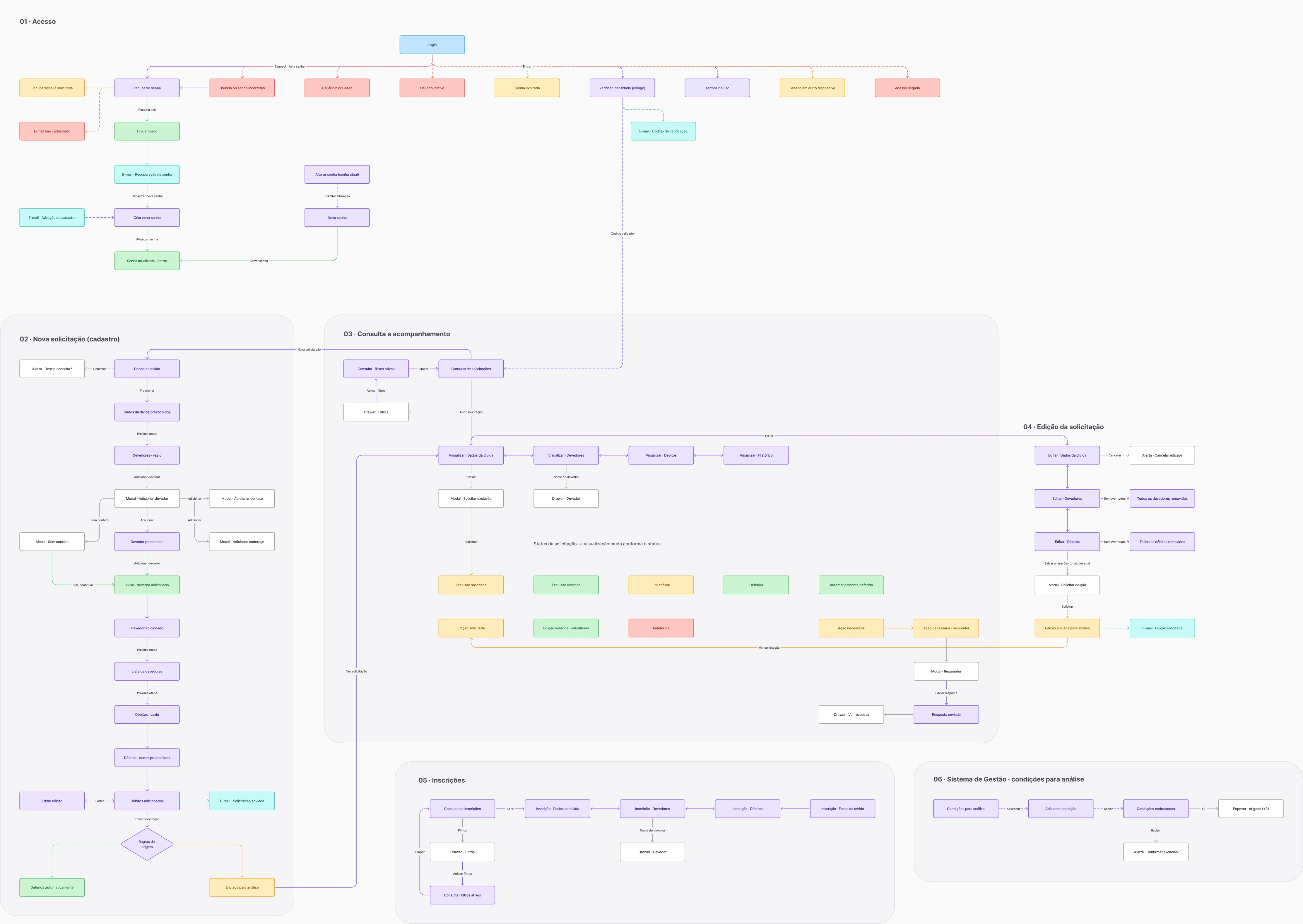The height and width of the screenshot is (924, 1303).
Task: Click Editar · Dados da dívida box
Action: (1067, 456)
